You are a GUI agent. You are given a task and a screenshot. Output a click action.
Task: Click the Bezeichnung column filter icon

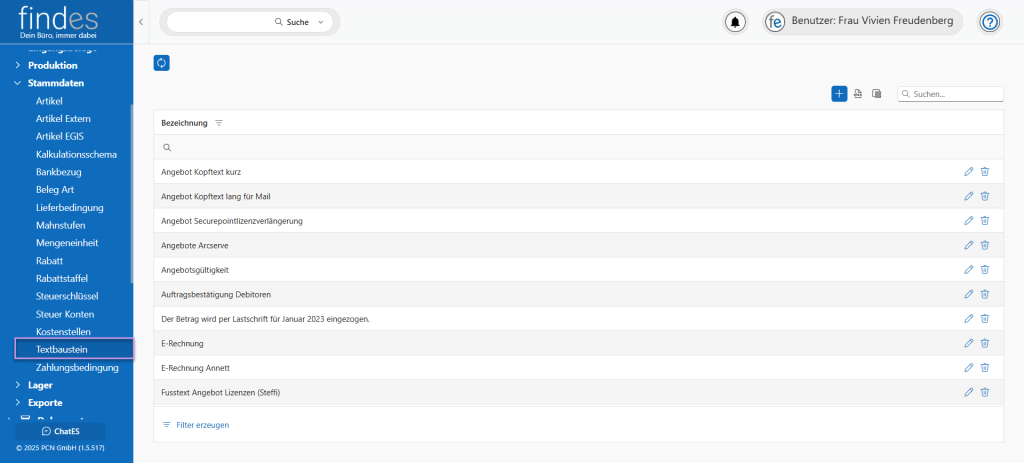(x=219, y=123)
